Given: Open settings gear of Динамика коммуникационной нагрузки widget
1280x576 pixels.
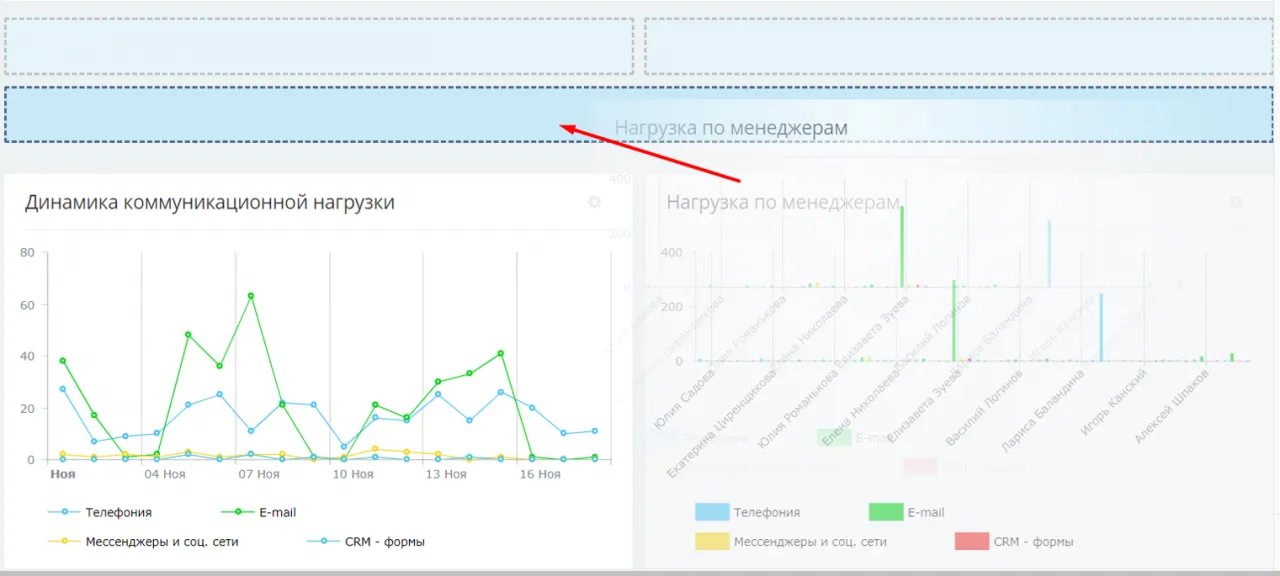Looking at the screenshot, I should [x=594, y=202].
